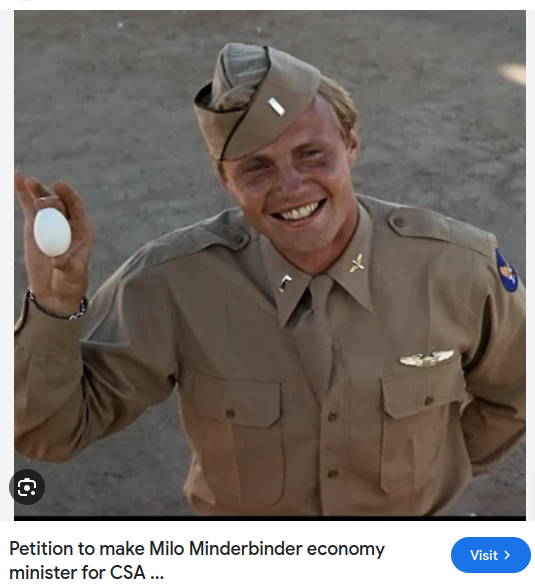This screenshot has width=535, height=585.
Task: Click the silver lieutenant bar on the cap
Action: [x=276, y=107]
